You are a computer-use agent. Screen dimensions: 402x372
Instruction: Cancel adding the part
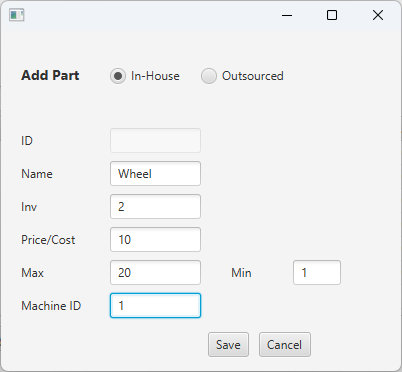[x=285, y=345]
